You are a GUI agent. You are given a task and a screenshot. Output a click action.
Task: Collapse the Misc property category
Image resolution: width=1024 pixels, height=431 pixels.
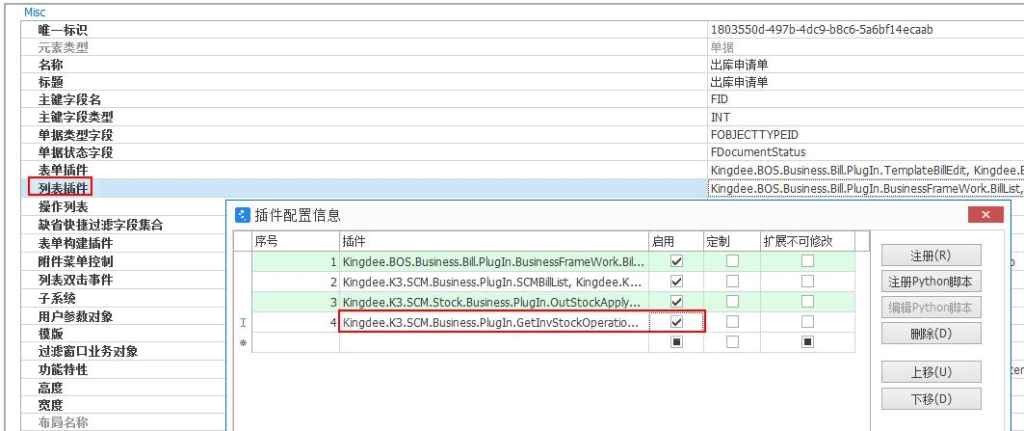coord(35,12)
